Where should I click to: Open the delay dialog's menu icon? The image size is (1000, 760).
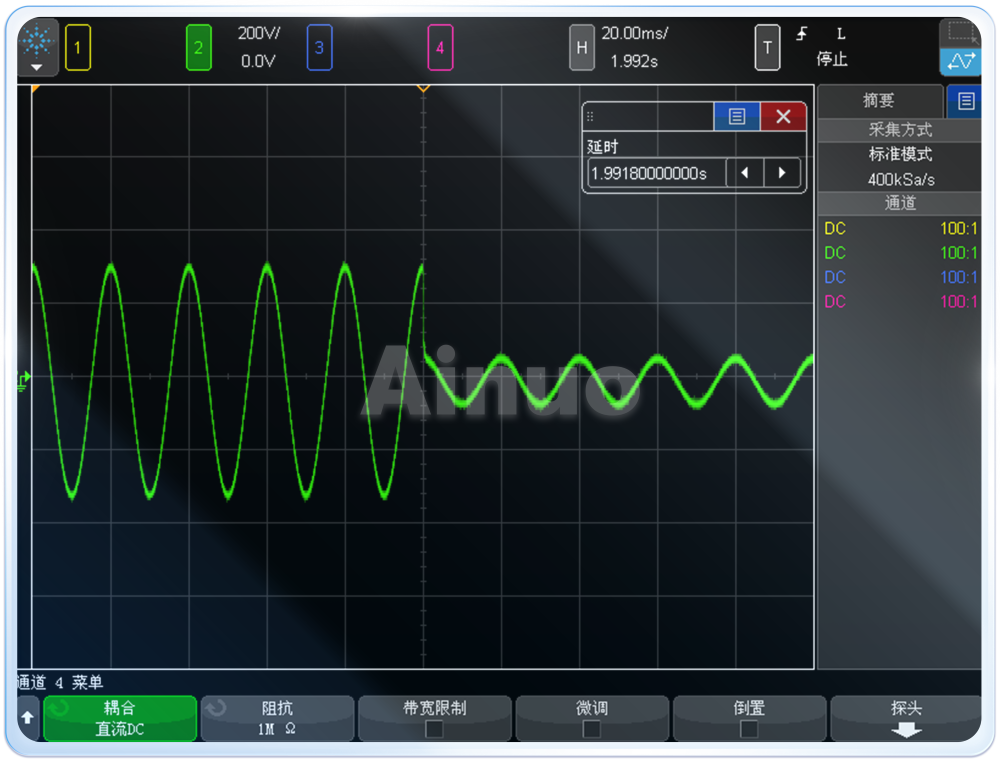click(x=737, y=116)
